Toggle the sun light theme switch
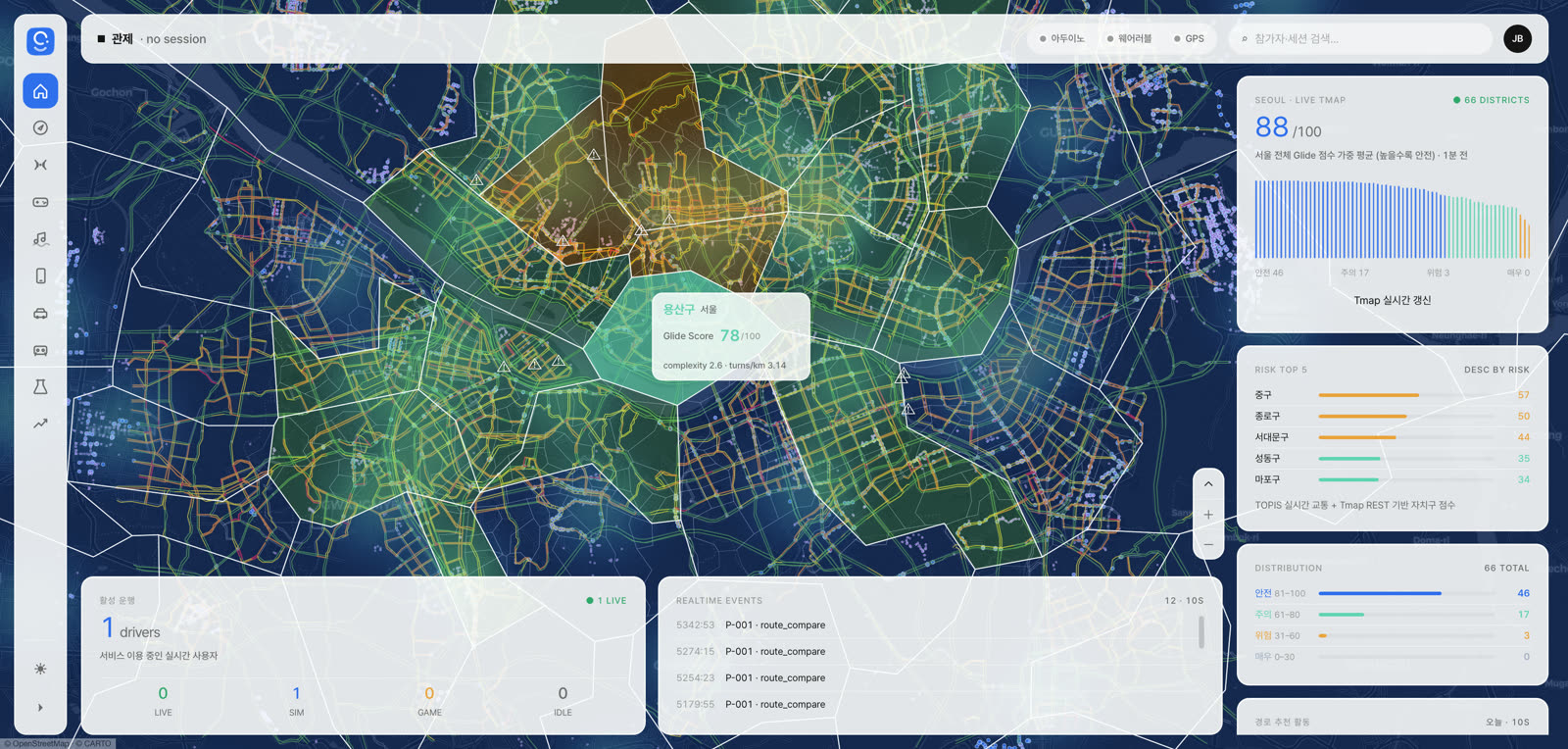Screen dimensions: 1568x749 (x=40, y=669)
